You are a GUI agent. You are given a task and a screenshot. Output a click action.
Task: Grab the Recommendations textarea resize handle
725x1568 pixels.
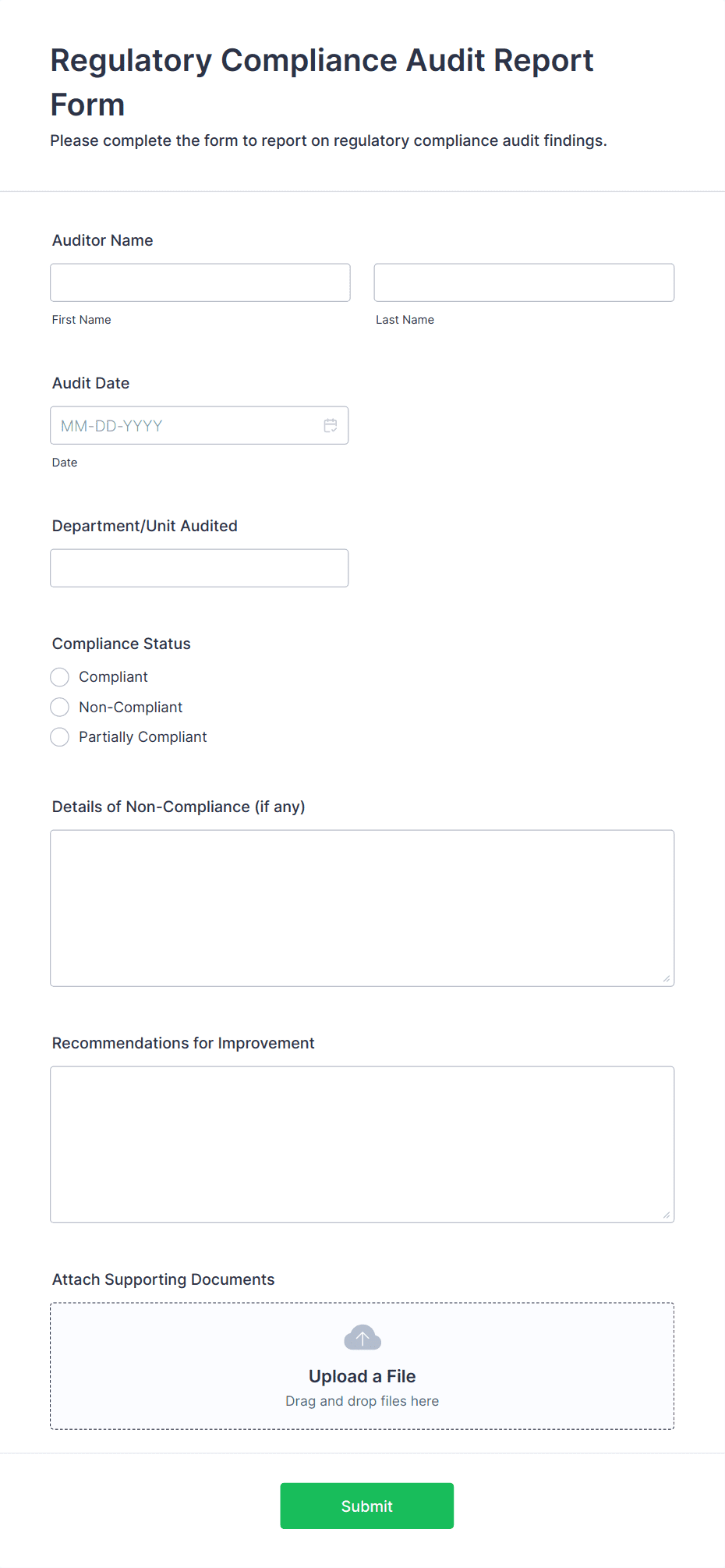coord(667,1215)
